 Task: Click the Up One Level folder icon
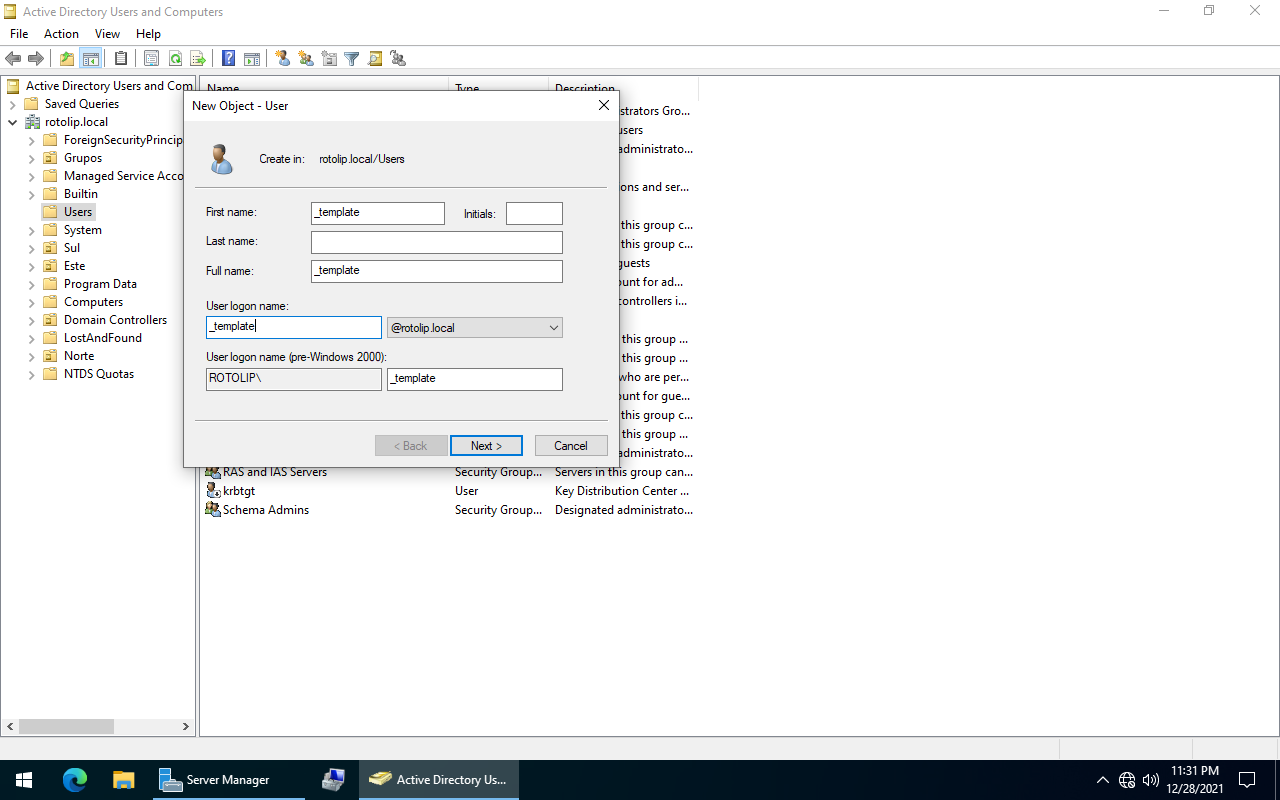[67, 59]
